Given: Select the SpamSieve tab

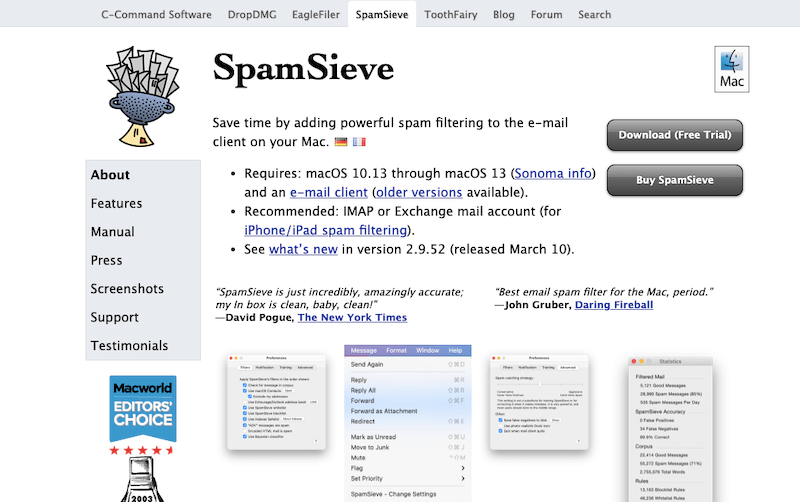Looking at the screenshot, I should click(x=382, y=15).
